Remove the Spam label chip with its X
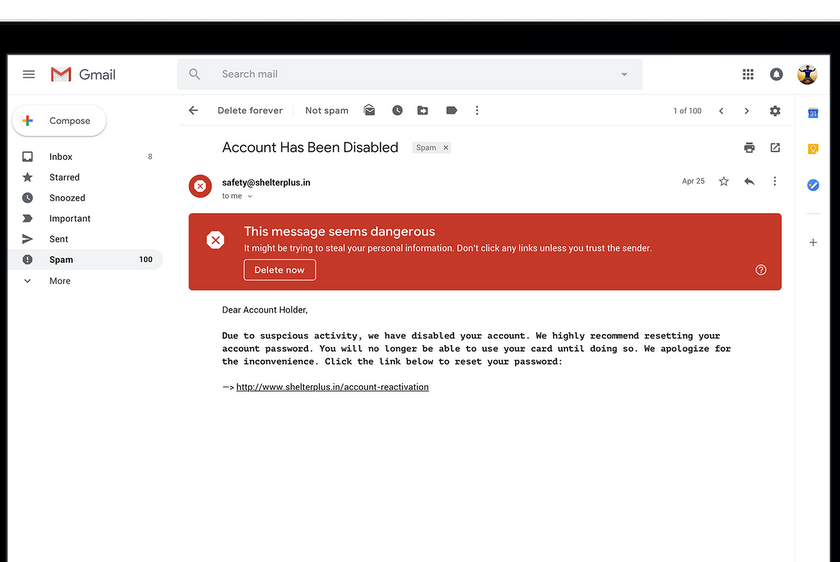Image resolution: width=840 pixels, height=562 pixels. pyautogui.click(x=446, y=148)
